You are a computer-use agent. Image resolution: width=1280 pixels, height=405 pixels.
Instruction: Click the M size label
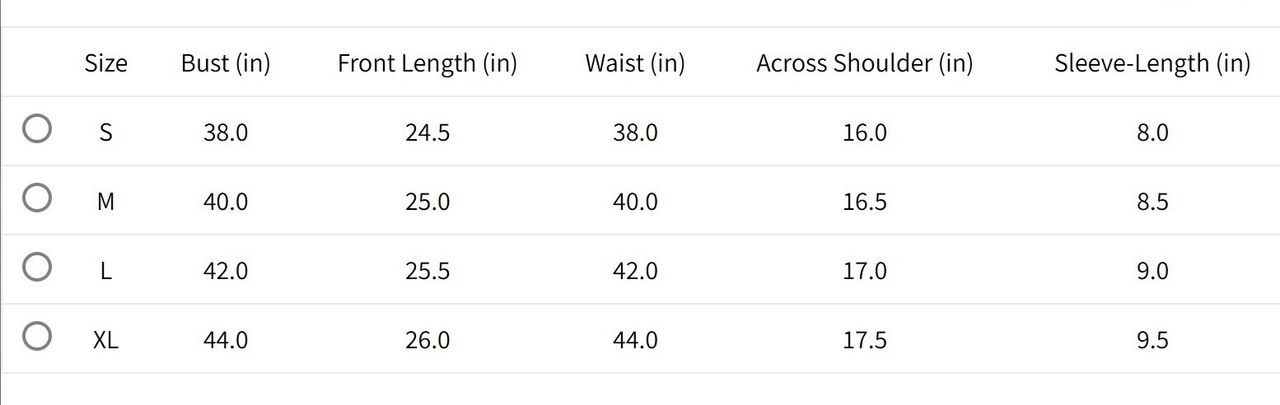pyautogui.click(x=106, y=201)
